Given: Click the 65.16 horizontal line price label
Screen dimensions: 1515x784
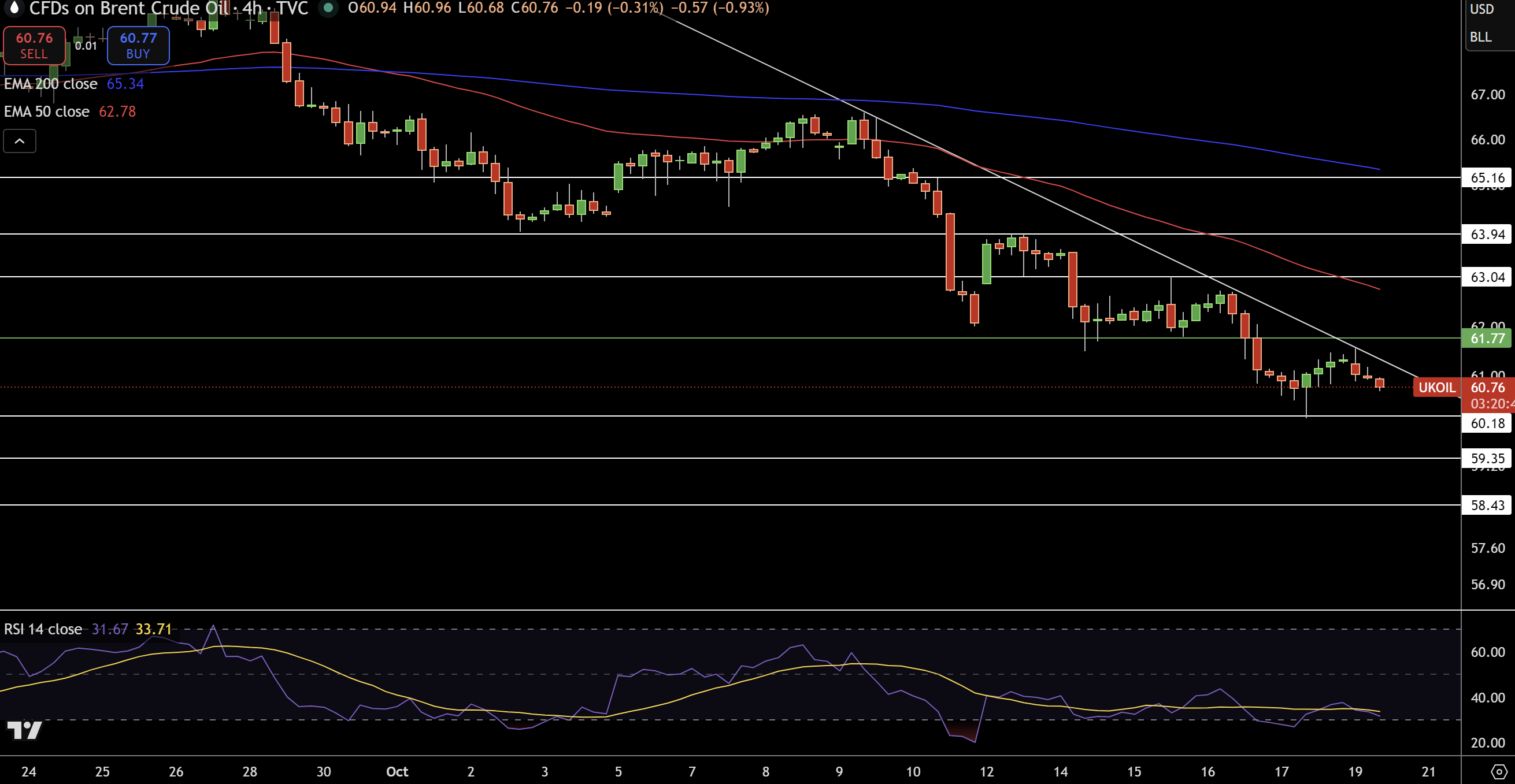Looking at the screenshot, I should (1487, 177).
